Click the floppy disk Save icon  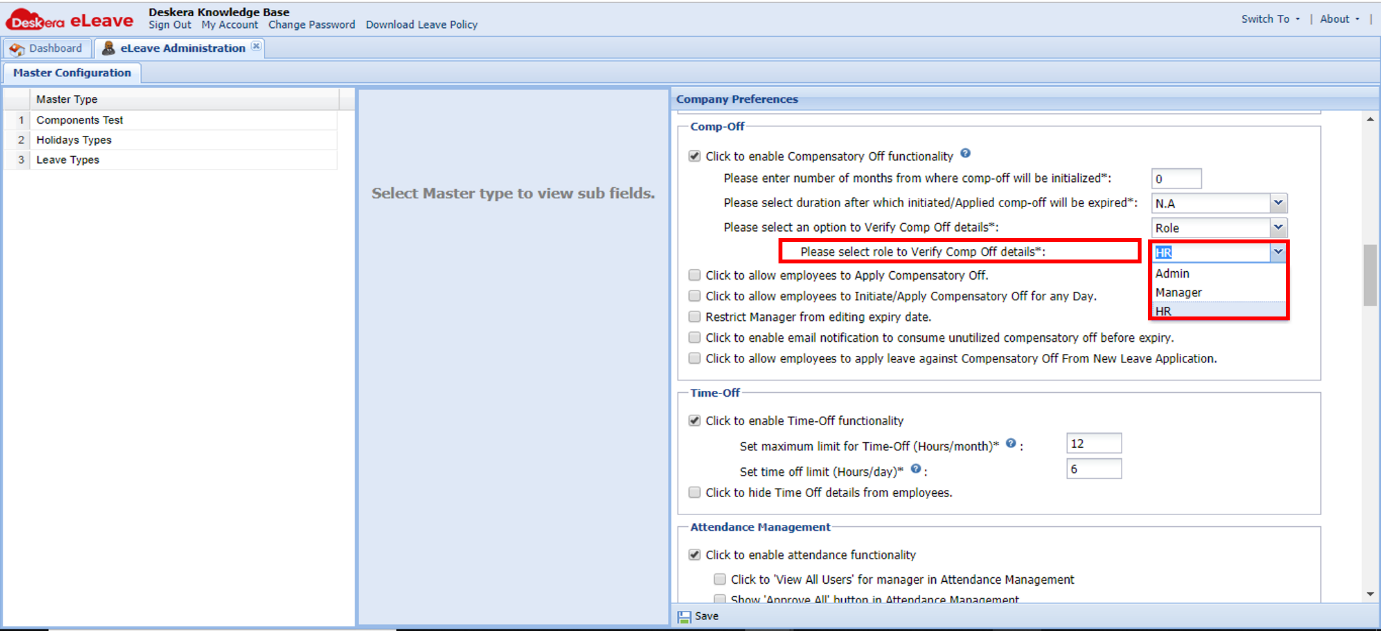(x=684, y=616)
